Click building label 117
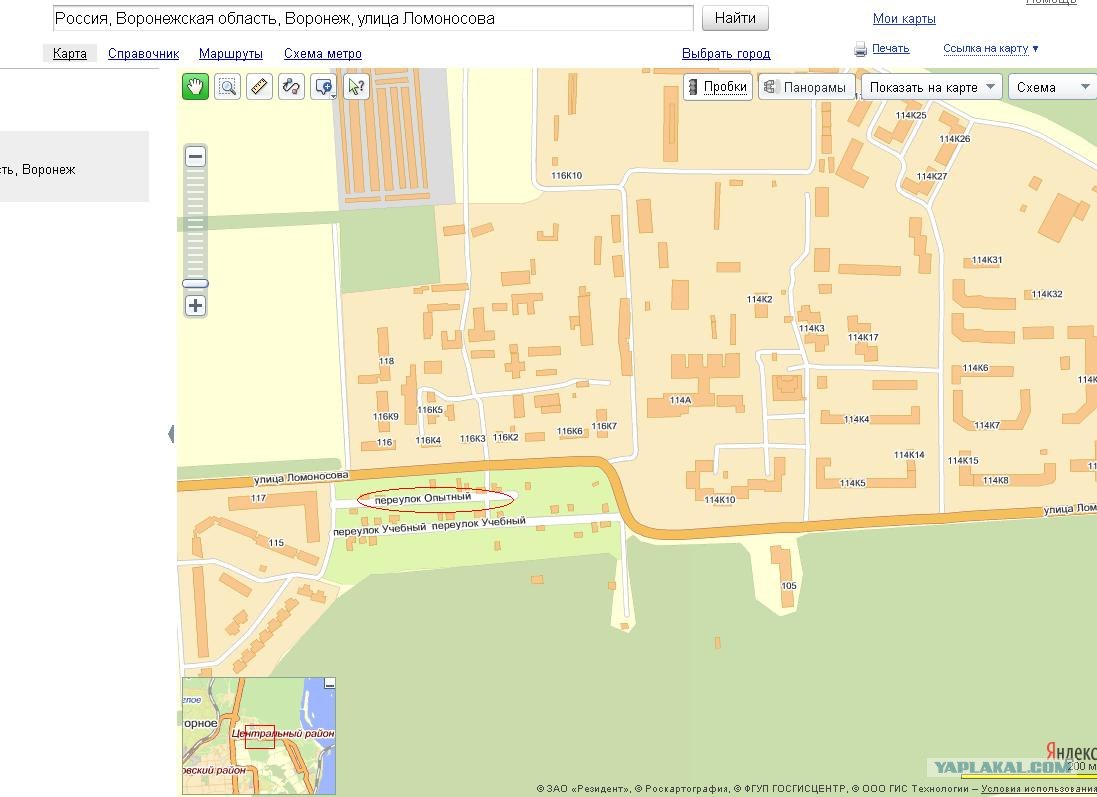Viewport: 1097px width, 797px height. (x=258, y=498)
